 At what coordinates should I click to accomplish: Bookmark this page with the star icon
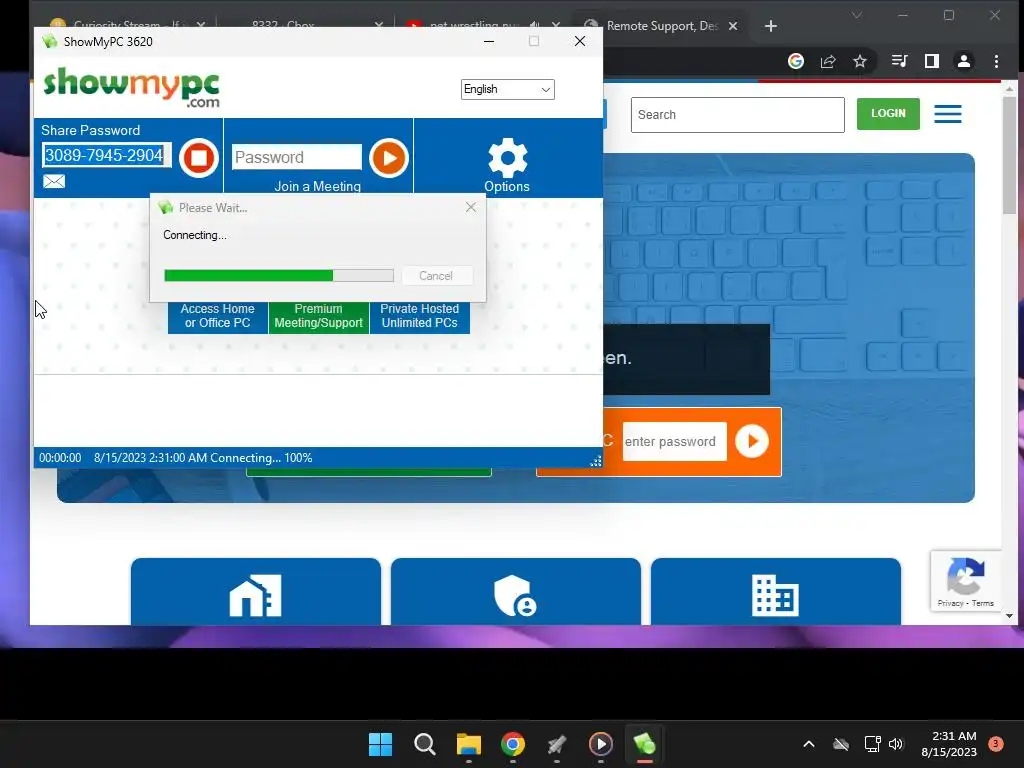(860, 61)
